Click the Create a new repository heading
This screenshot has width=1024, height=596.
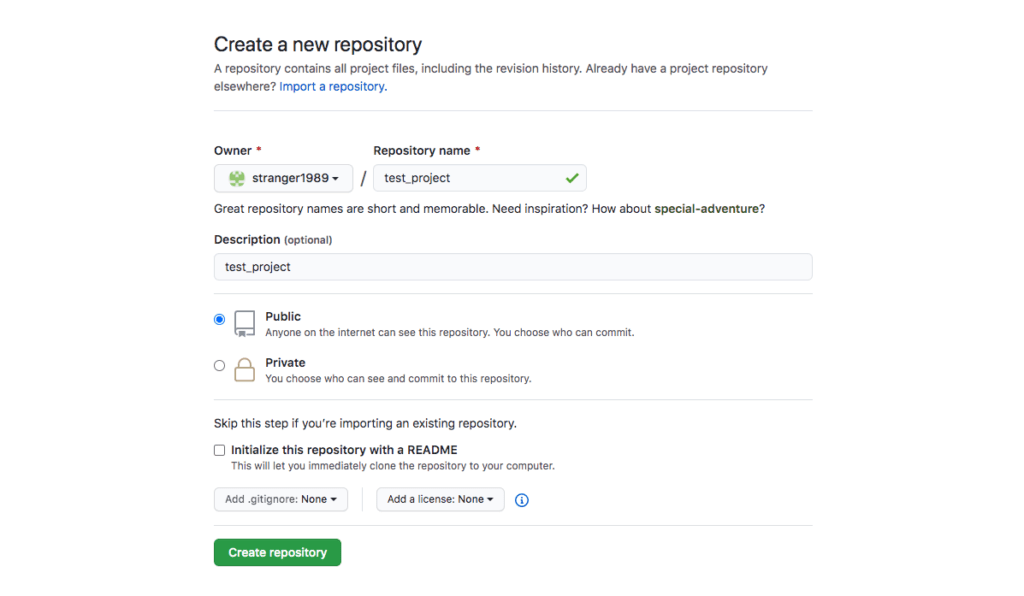[x=318, y=44]
